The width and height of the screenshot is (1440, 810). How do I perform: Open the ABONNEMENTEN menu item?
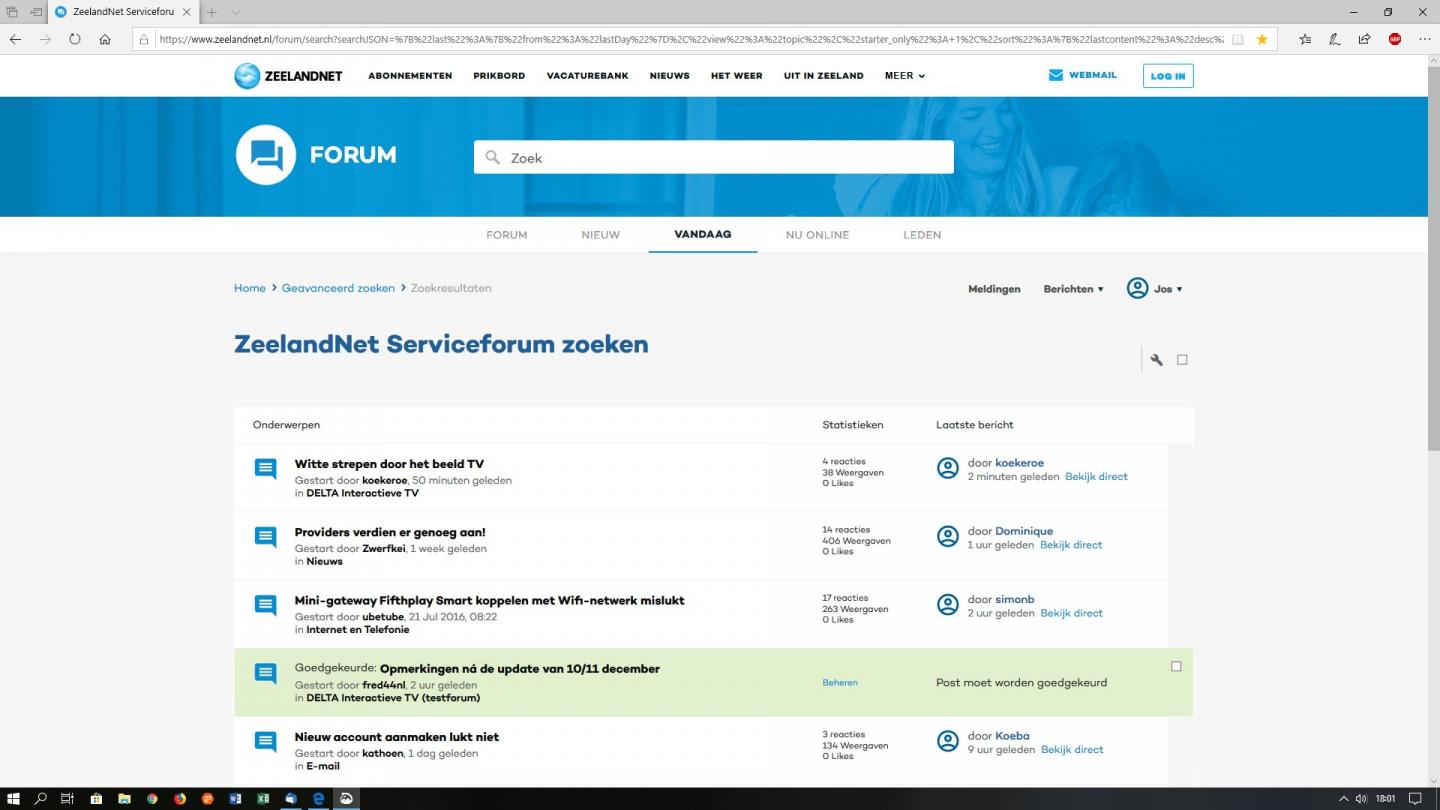pyautogui.click(x=410, y=76)
